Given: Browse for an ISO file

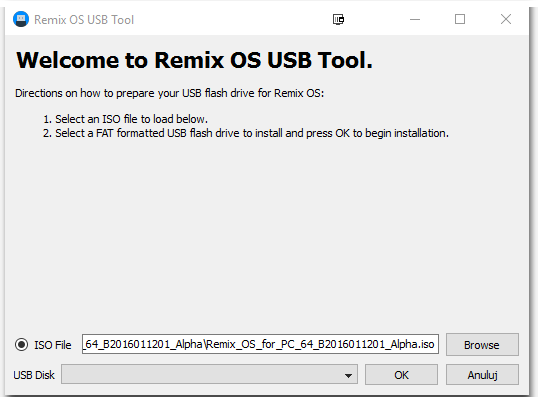Looking at the screenshot, I should tap(482, 345).
